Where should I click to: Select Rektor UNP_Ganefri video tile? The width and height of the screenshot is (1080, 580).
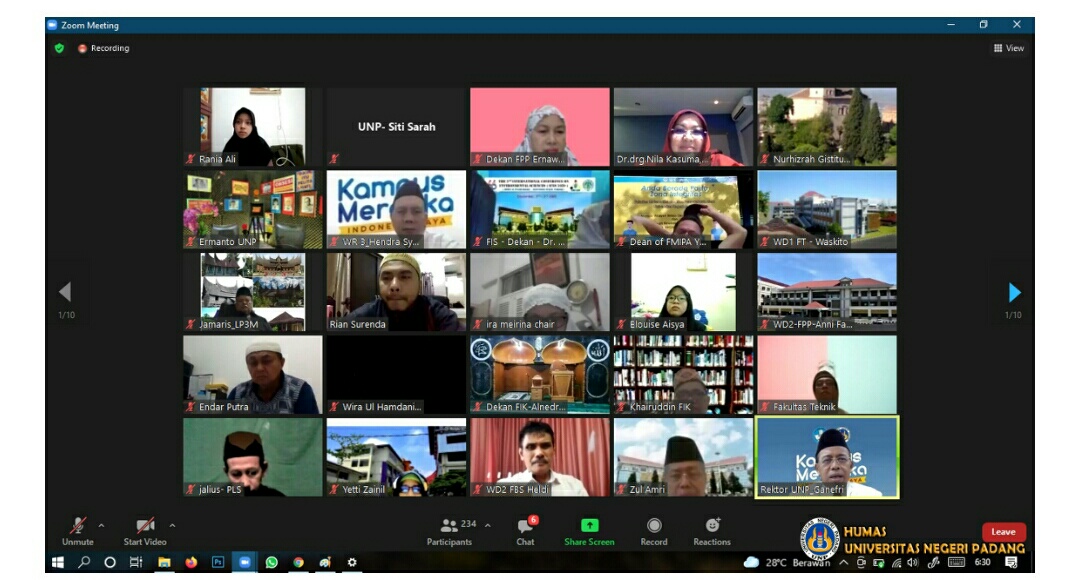coord(827,457)
